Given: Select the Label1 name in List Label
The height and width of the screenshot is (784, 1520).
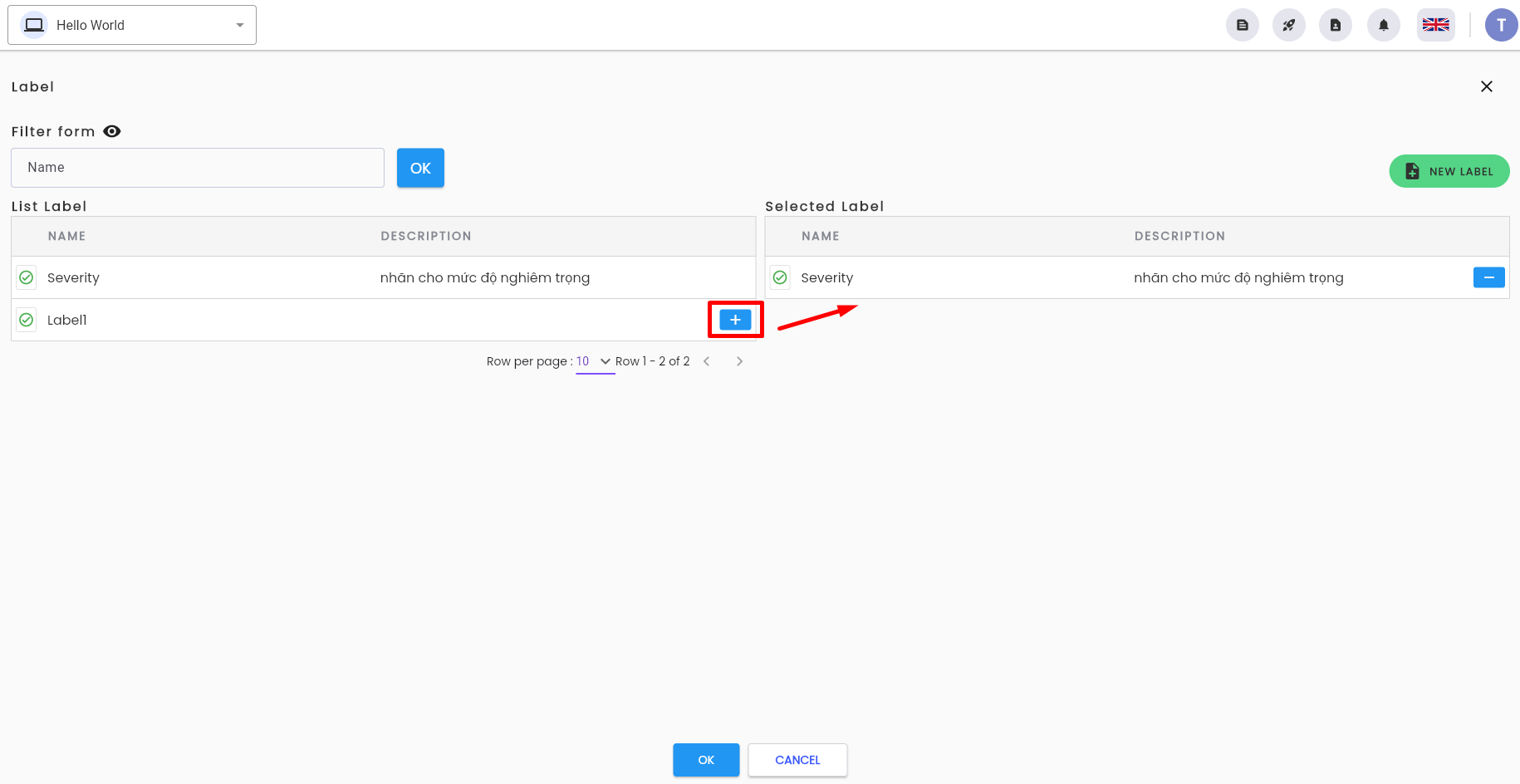Looking at the screenshot, I should pyautogui.click(x=67, y=320).
